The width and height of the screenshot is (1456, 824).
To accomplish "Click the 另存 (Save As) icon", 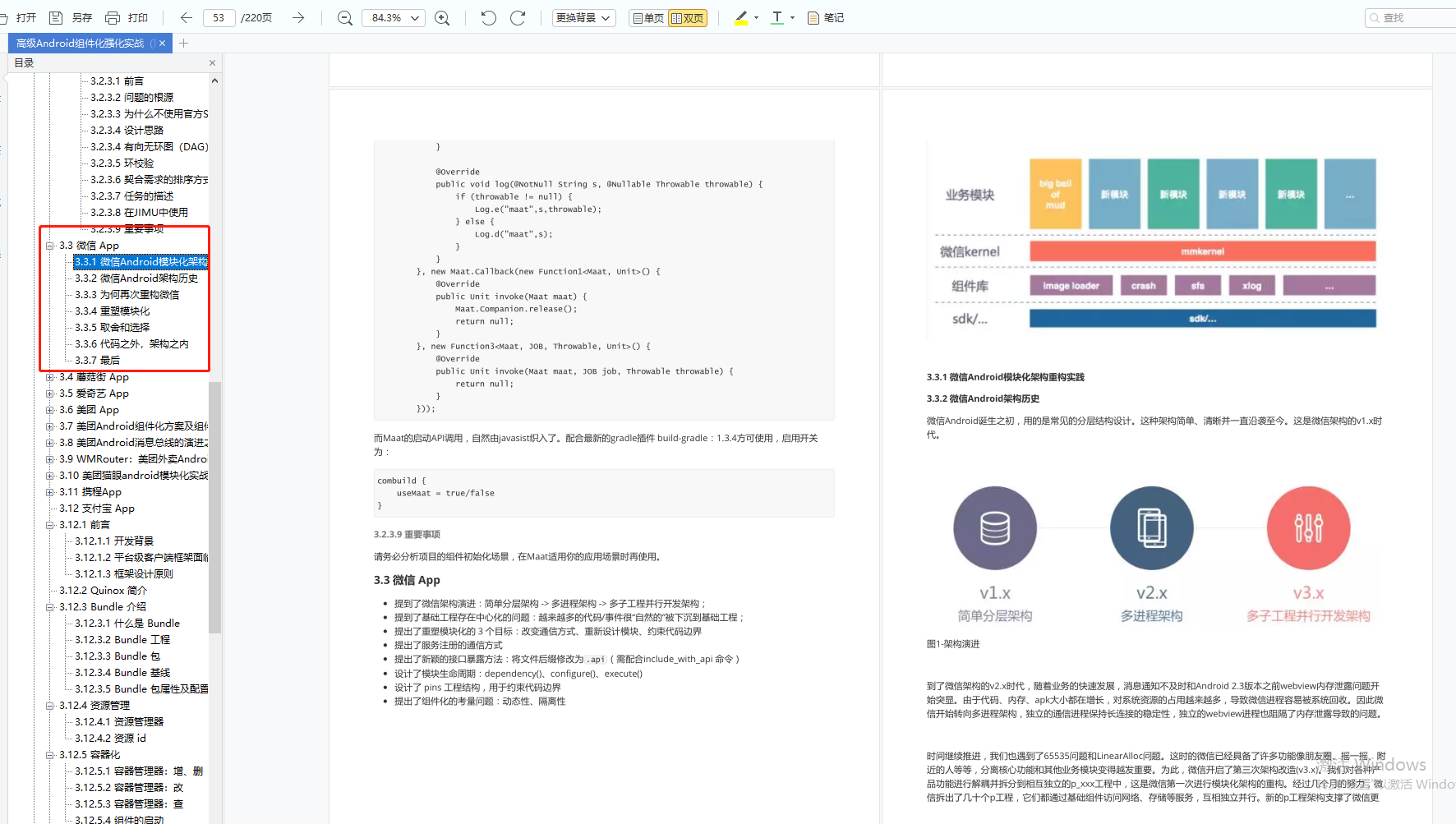I will click(x=56, y=17).
